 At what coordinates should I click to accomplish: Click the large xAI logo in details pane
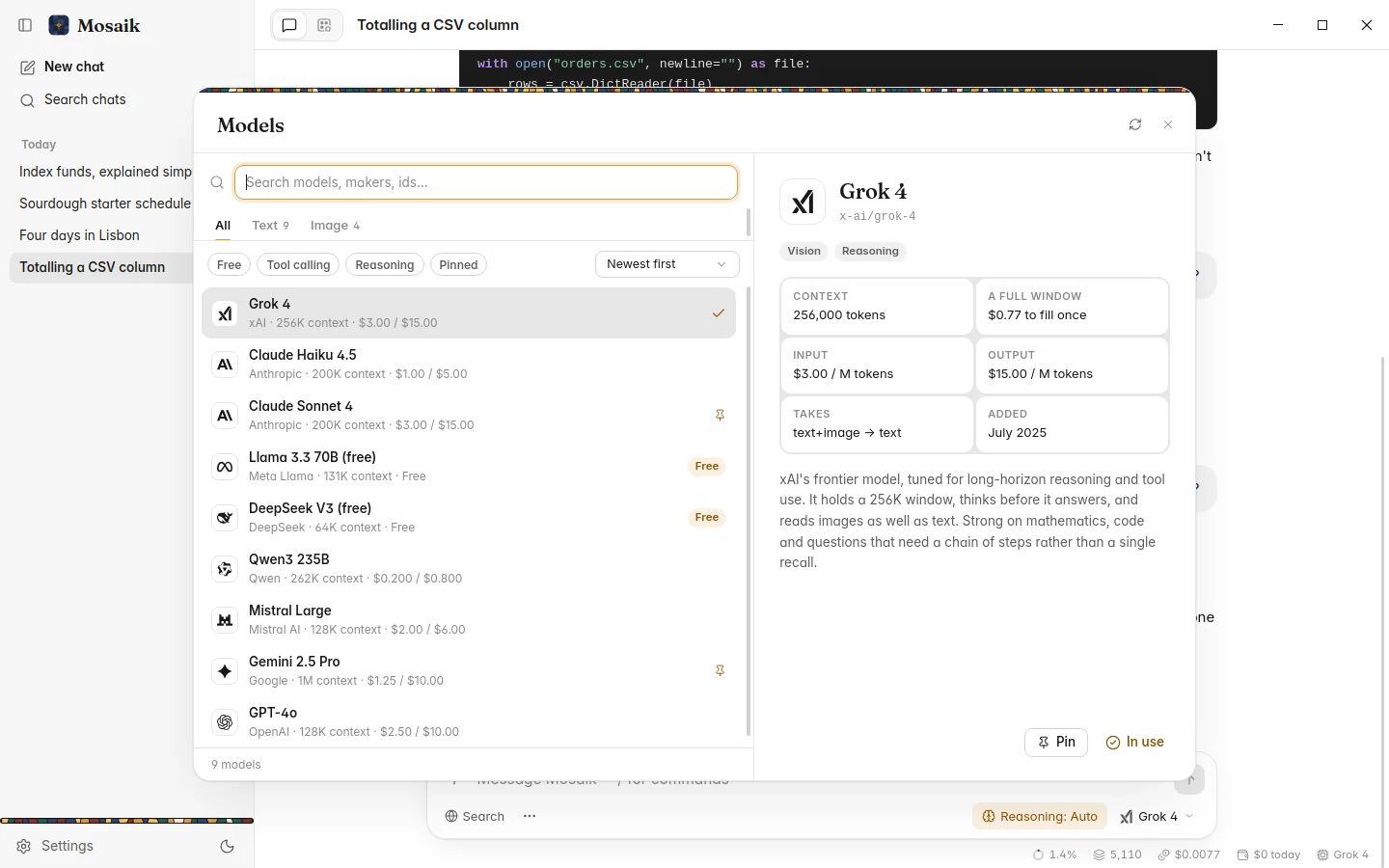coord(803,202)
